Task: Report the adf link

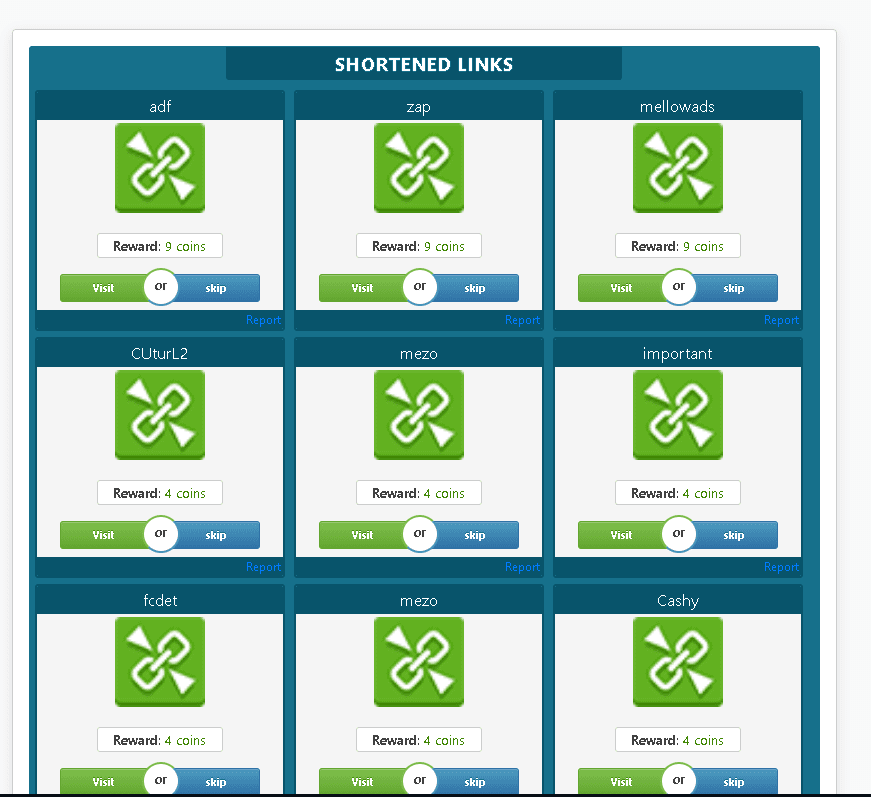Action: 263,320
